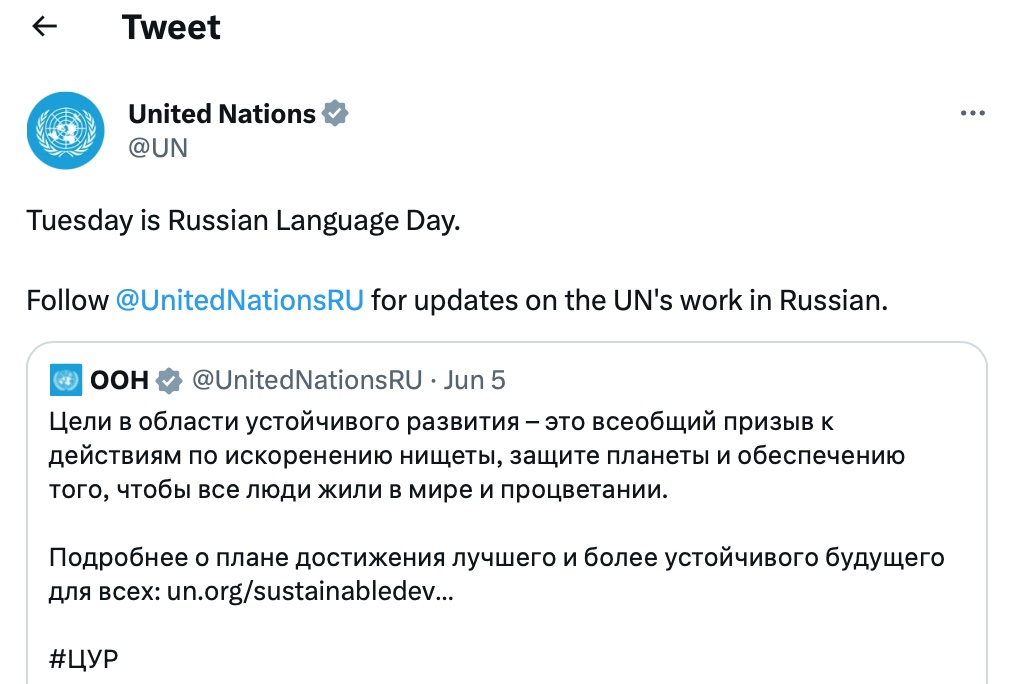
Task: Click the verified badge beside United Nations
Action: tap(335, 114)
